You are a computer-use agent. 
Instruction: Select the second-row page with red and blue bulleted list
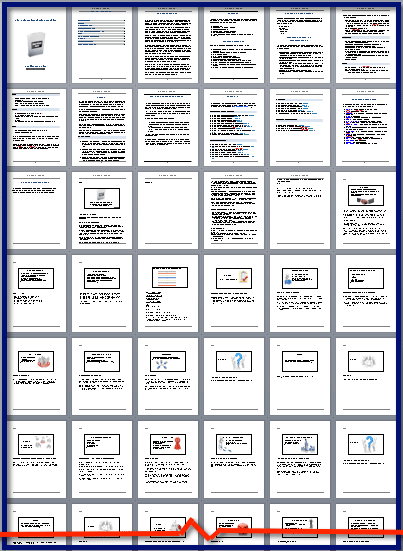coord(366,127)
